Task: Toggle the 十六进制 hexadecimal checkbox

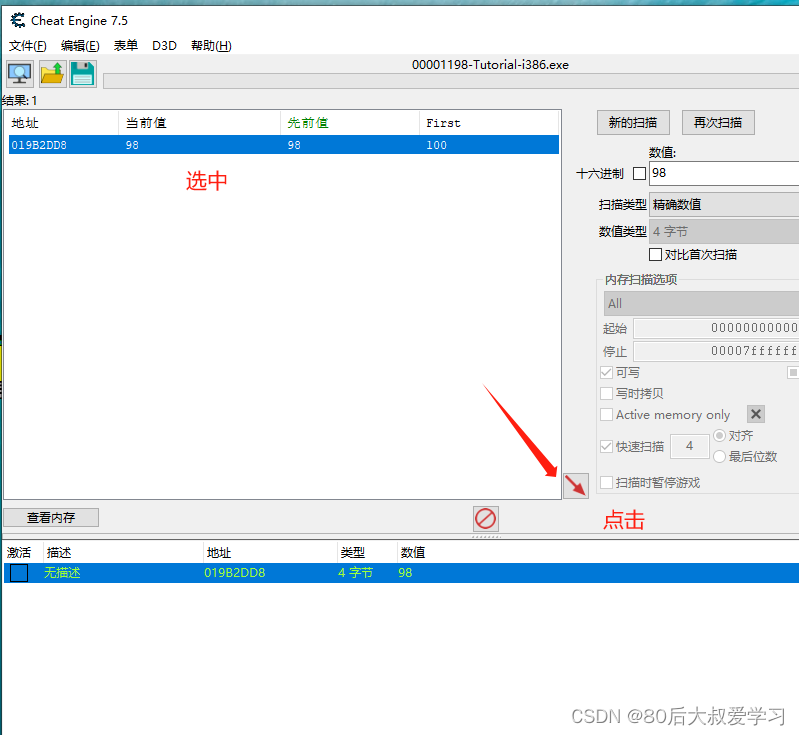Action: (x=639, y=173)
